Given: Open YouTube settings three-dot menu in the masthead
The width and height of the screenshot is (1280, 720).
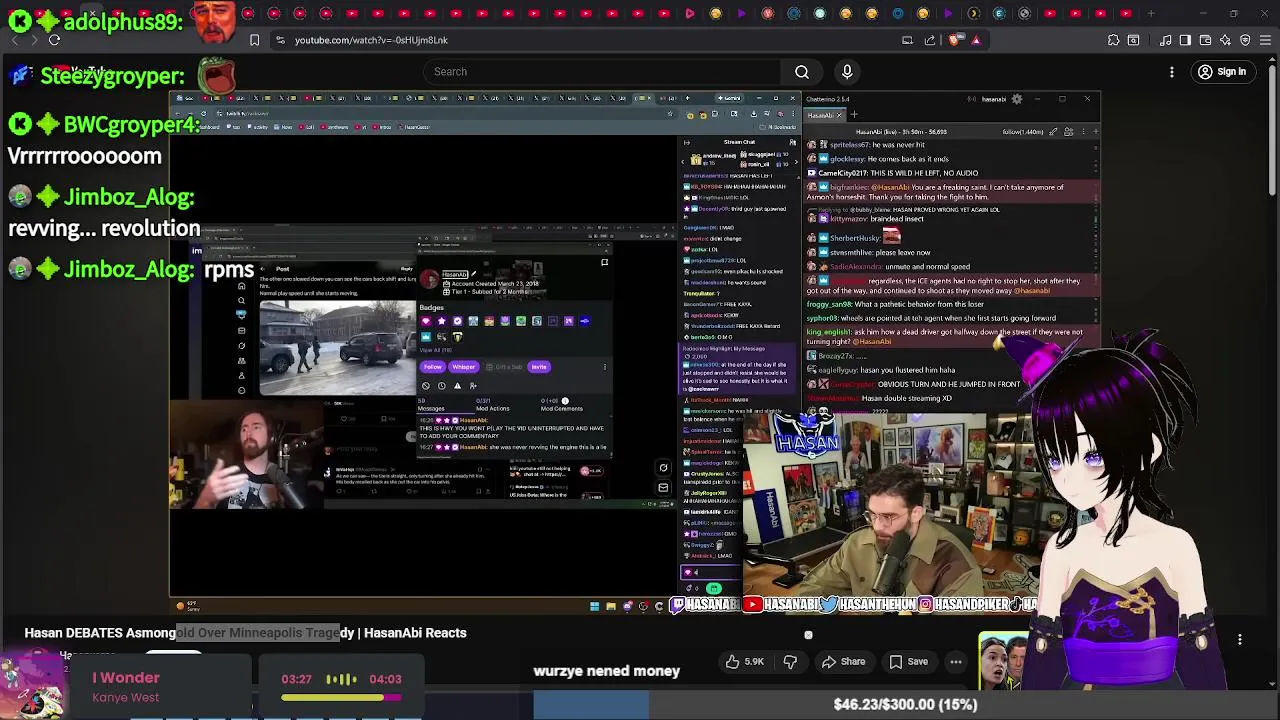Looking at the screenshot, I should [1172, 72].
